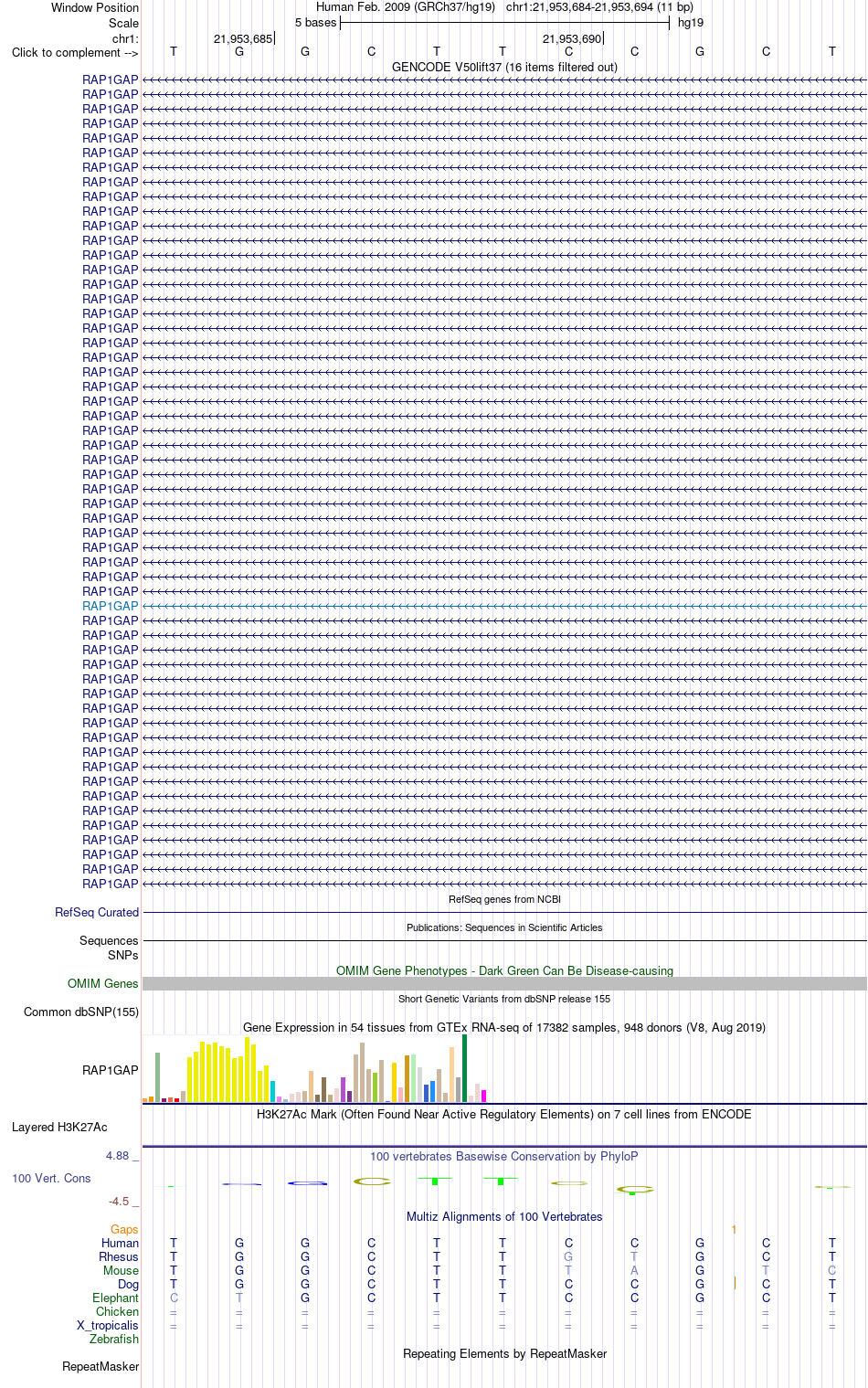
Task: Select the Elephant species row label
Action: [x=115, y=1298]
